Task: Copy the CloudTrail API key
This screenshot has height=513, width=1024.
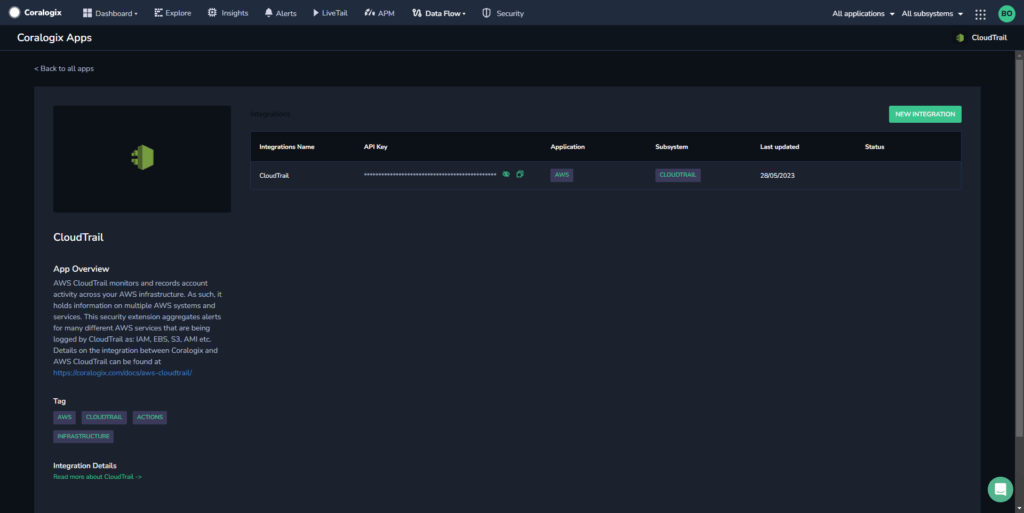Action: (520, 174)
